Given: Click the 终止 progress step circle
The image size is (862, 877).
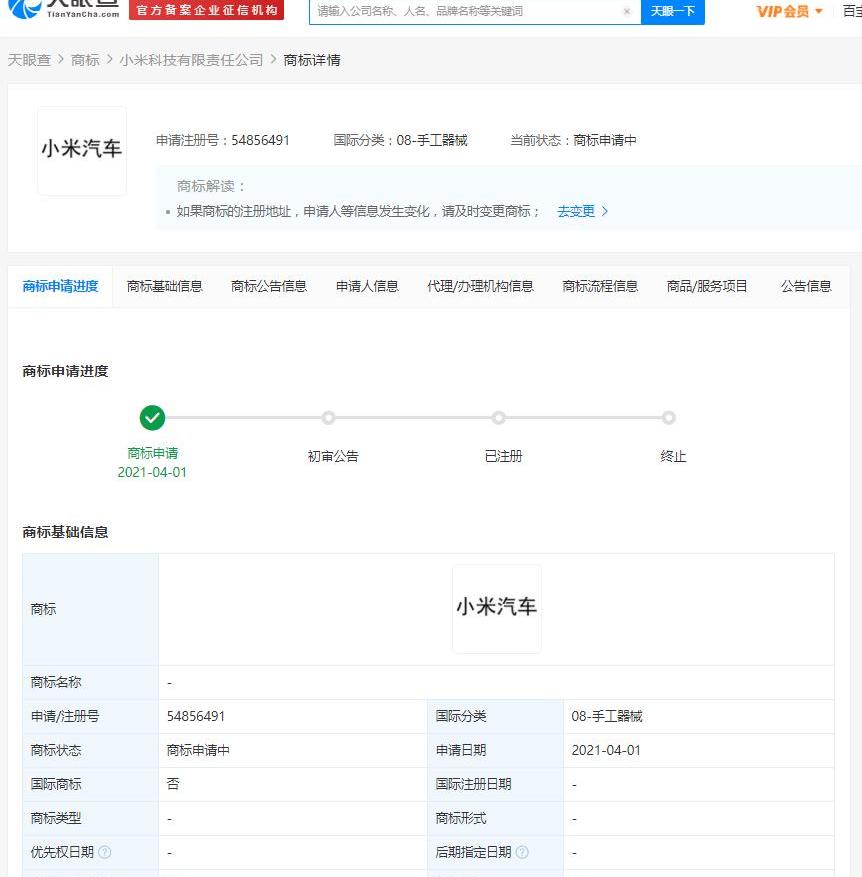Looking at the screenshot, I should pyautogui.click(x=669, y=418).
